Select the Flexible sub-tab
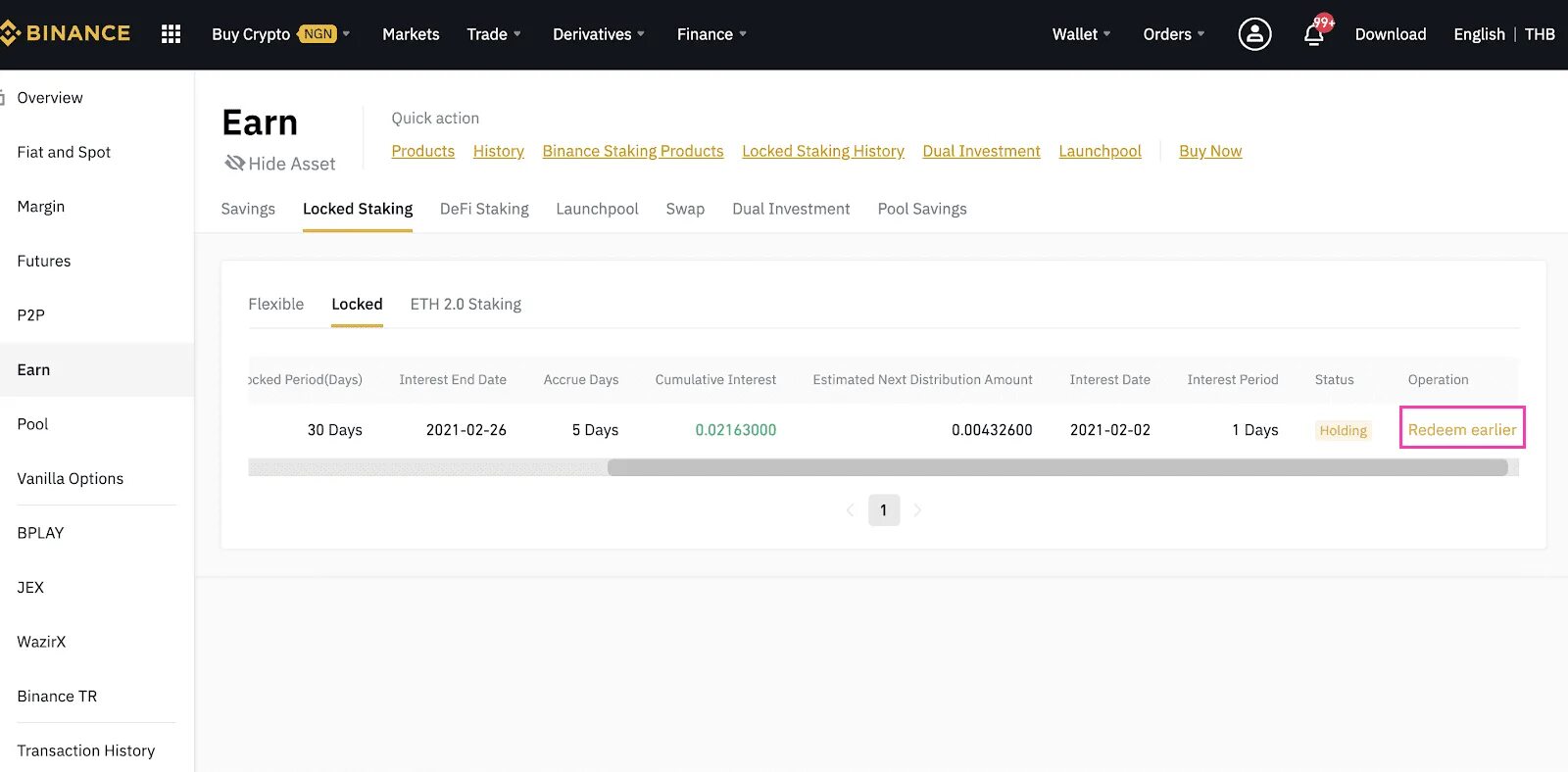Viewport: 1568px width, 772px height. (x=276, y=304)
